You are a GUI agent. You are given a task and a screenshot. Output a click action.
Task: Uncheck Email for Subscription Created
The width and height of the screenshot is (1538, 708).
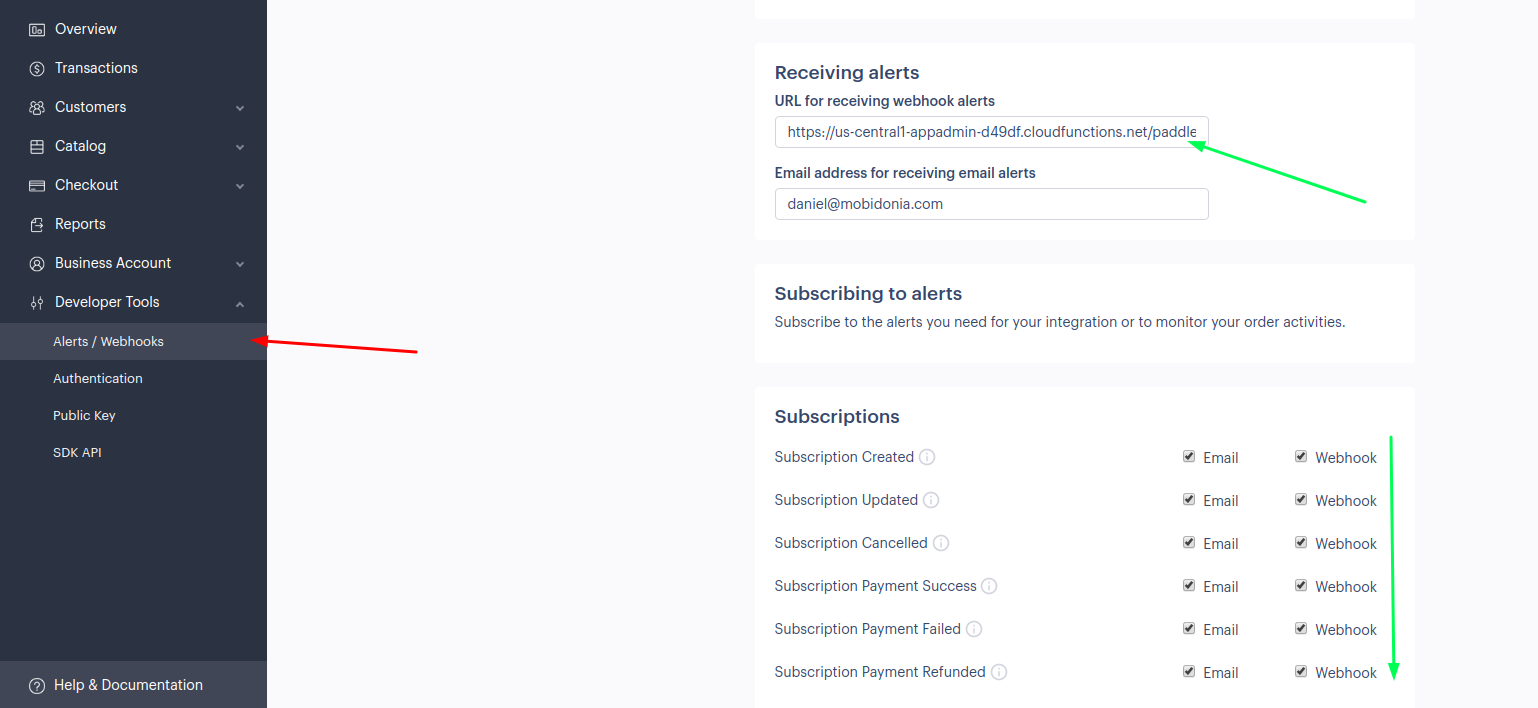coord(1189,456)
